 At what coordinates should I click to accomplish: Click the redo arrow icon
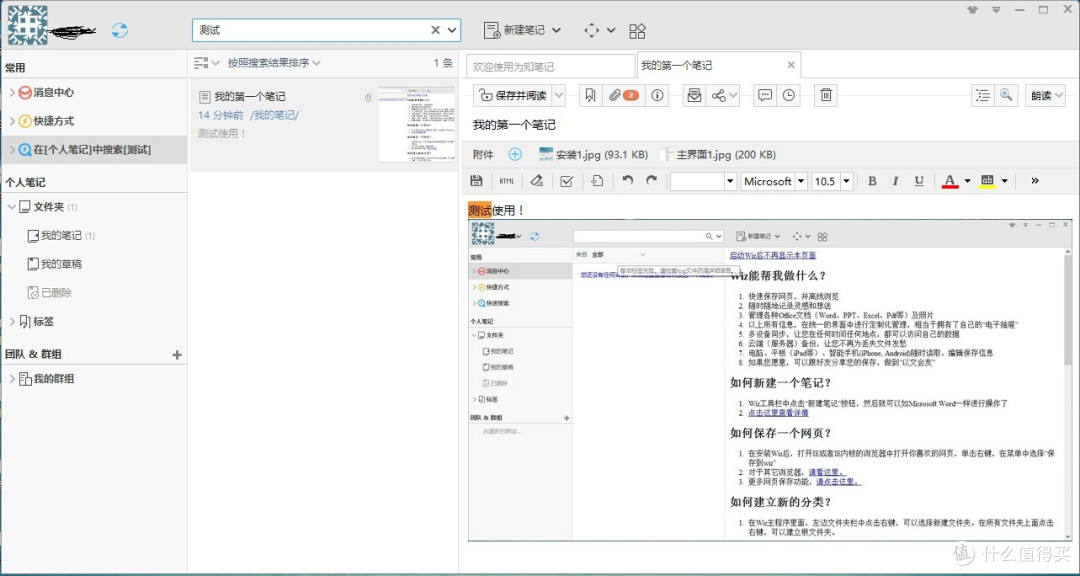click(x=651, y=181)
